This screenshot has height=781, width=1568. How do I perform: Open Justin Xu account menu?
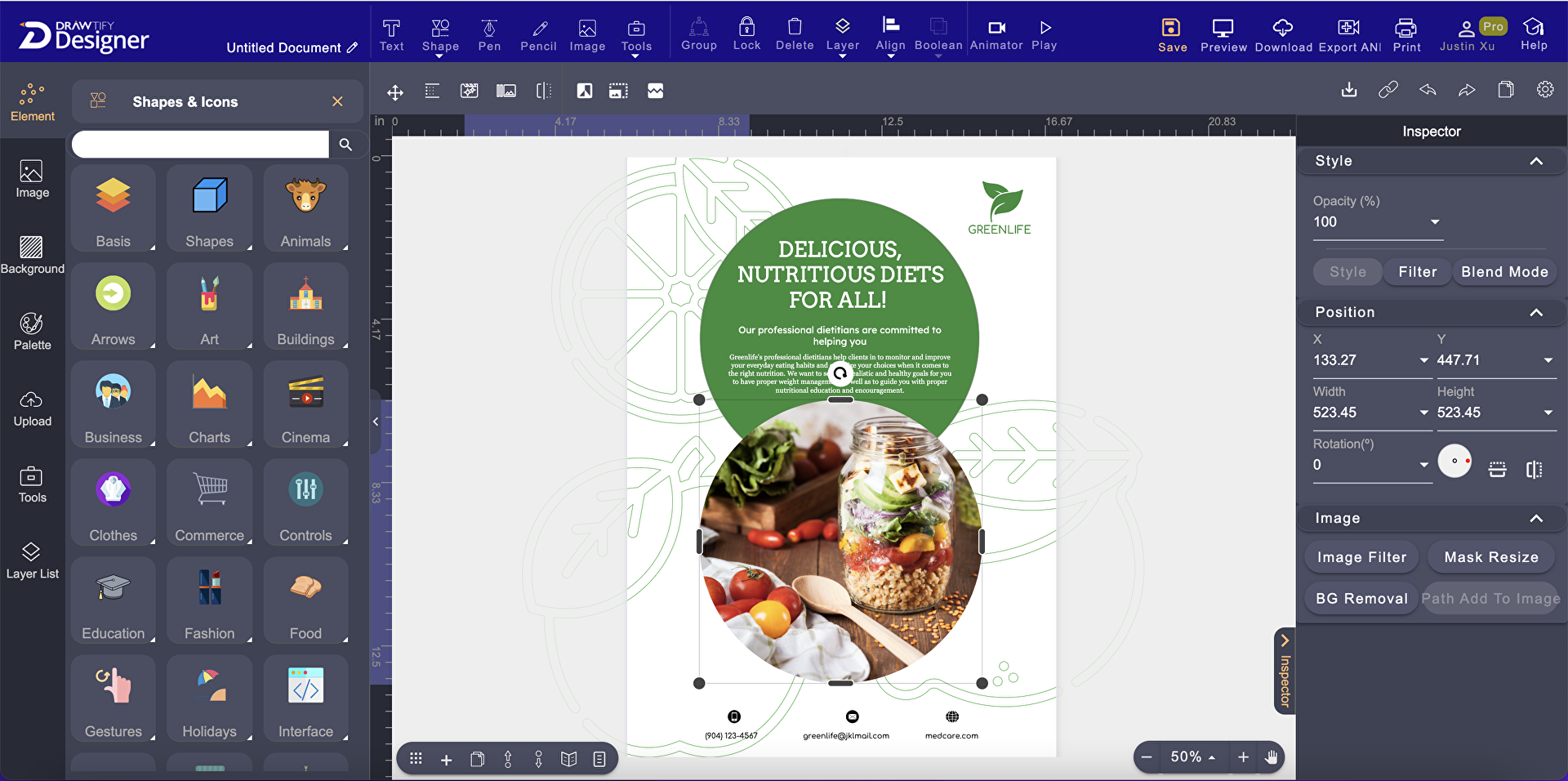click(x=1468, y=36)
